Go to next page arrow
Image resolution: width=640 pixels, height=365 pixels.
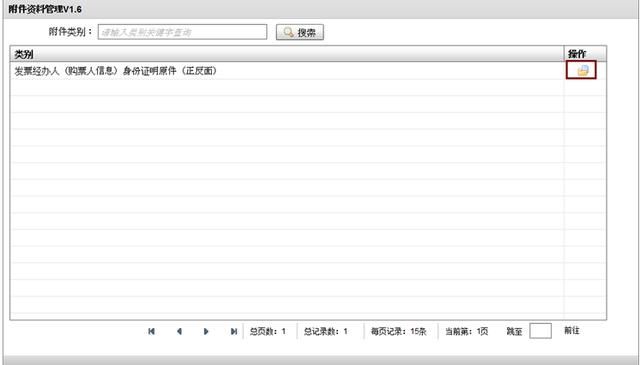click(206, 331)
